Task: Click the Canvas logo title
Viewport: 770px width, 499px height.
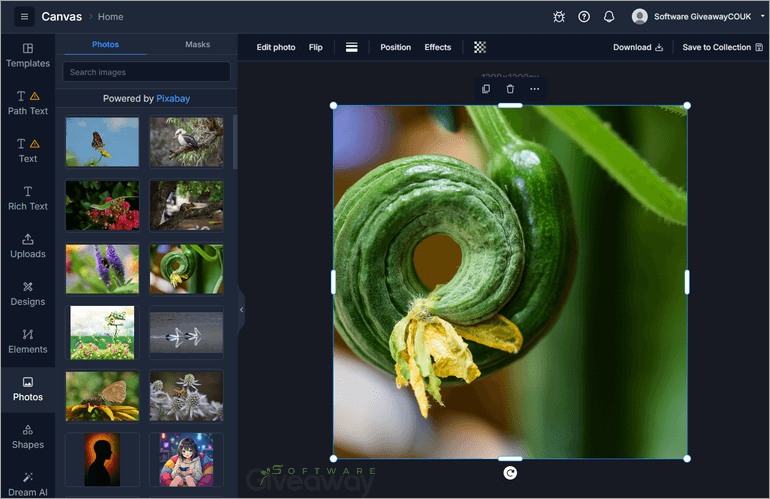Action: pyautogui.click(x=61, y=17)
